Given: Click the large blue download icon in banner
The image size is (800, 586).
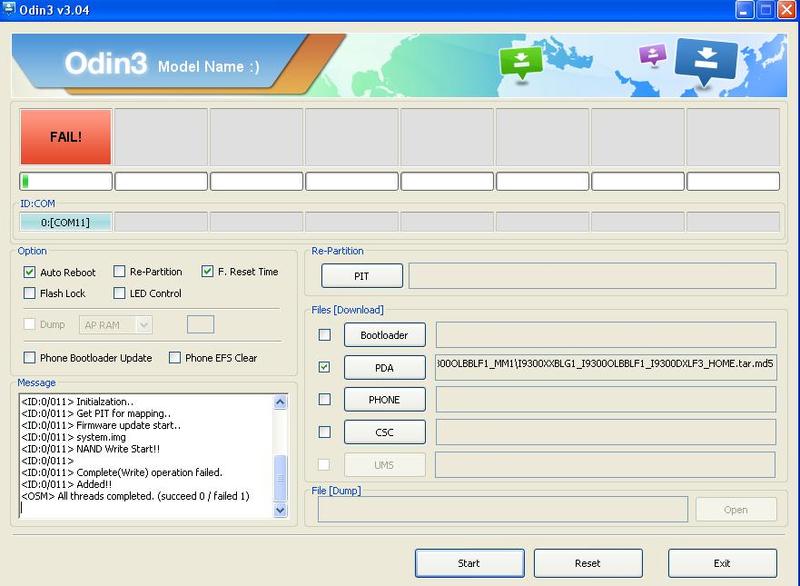Looking at the screenshot, I should pyautogui.click(x=706, y=60).
